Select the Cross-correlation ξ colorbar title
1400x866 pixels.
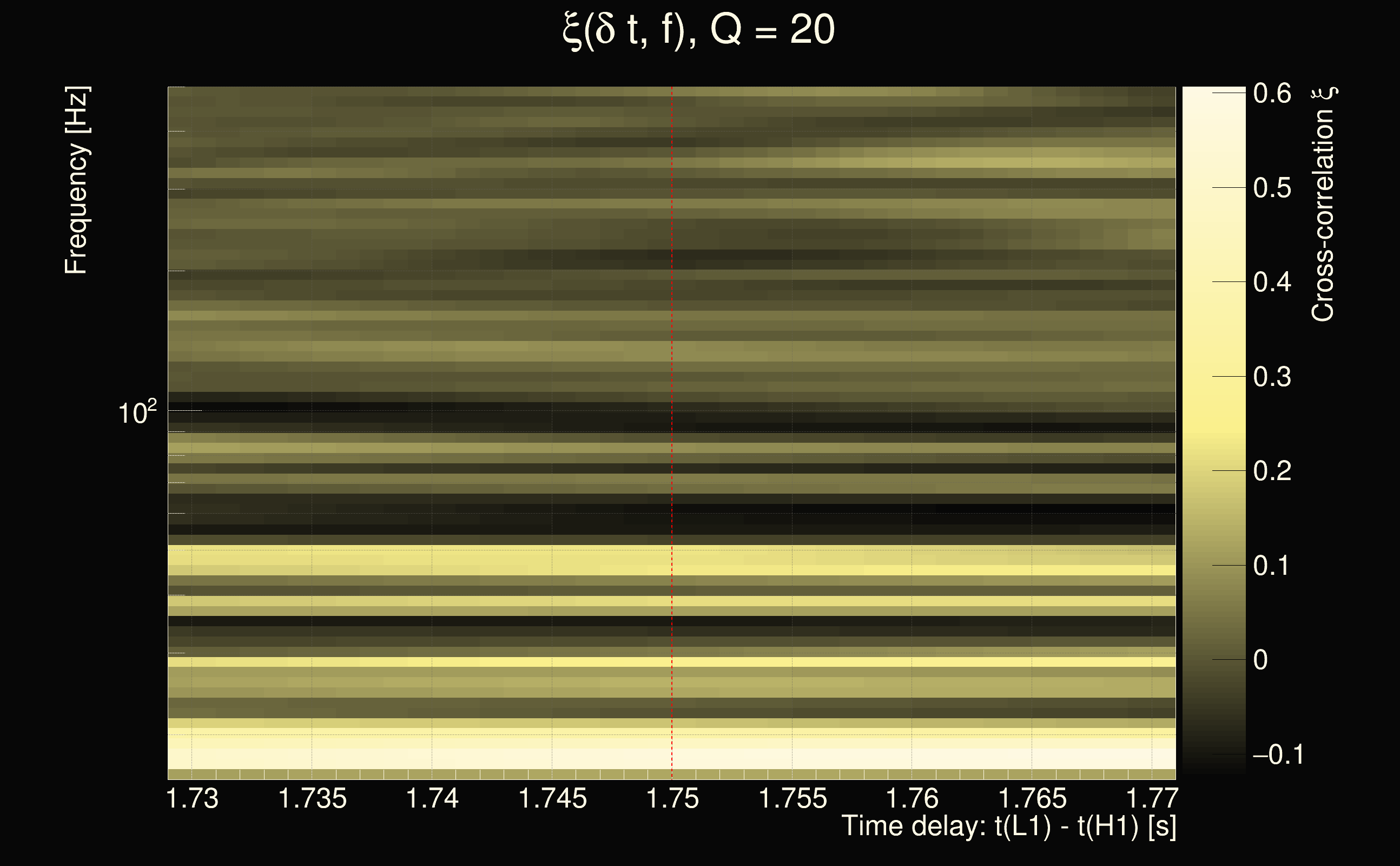(x=1323, y=204)
